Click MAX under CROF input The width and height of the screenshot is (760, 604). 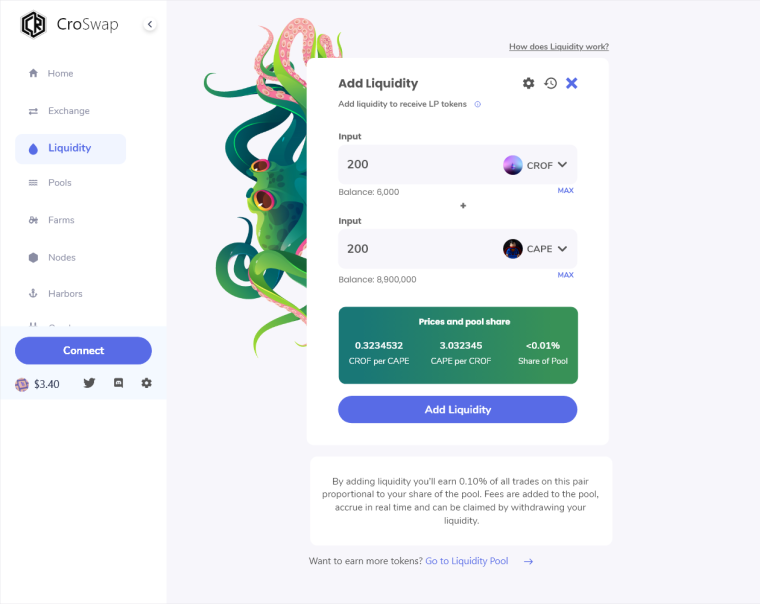(565, 190)
